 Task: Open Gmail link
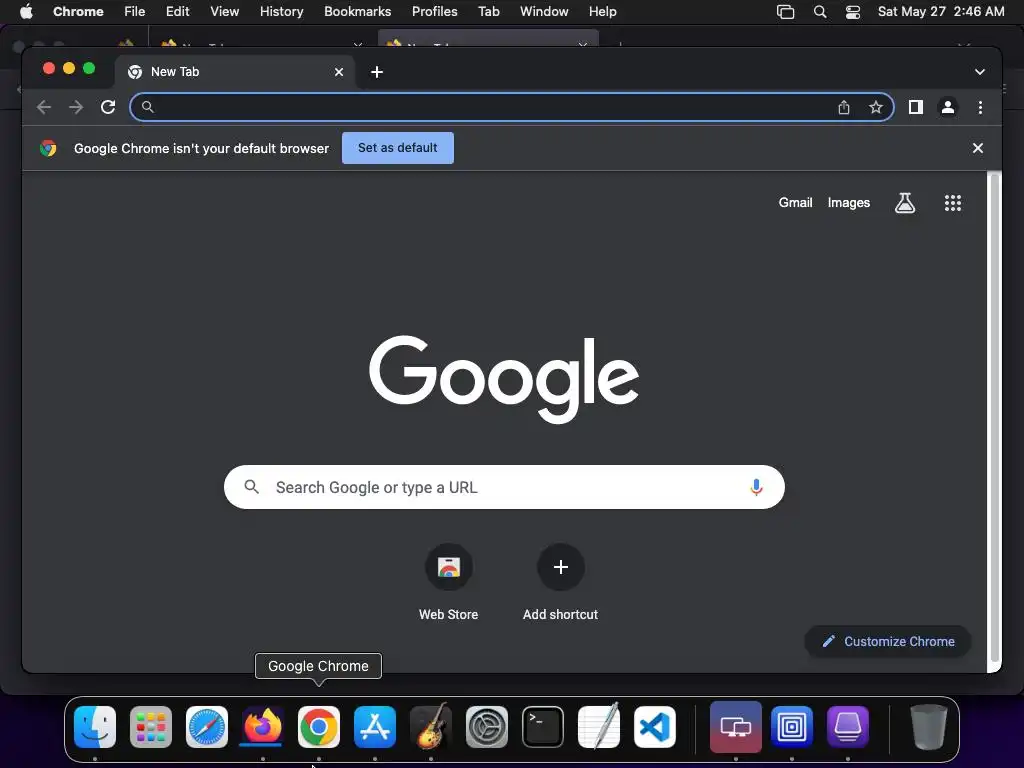coord(795,202)
